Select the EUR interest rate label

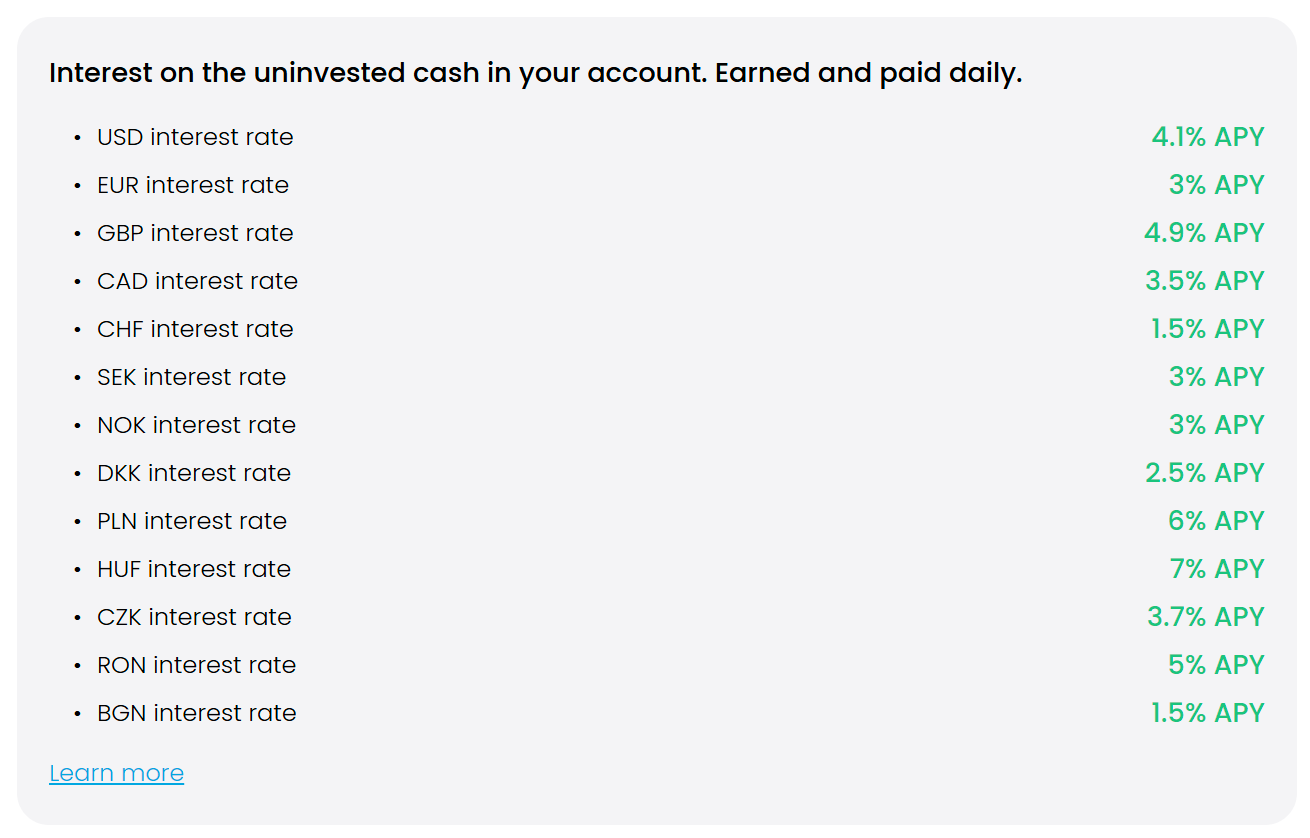193,185
